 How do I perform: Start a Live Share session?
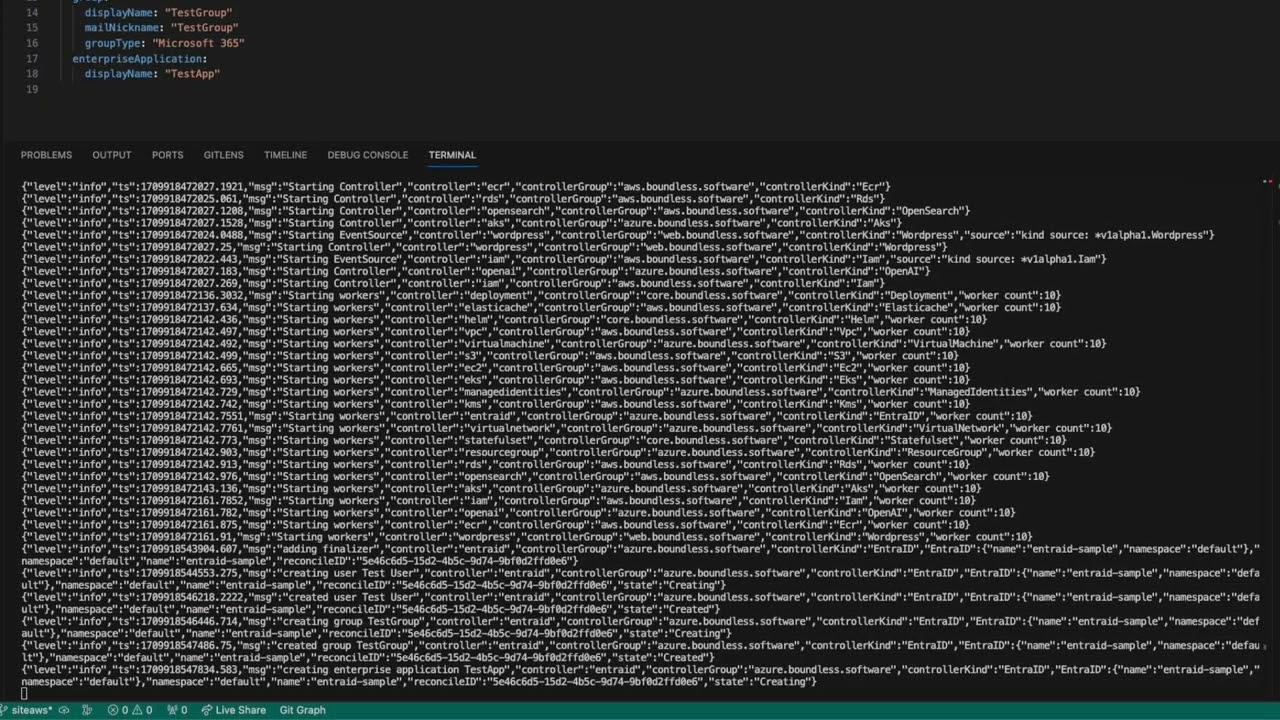click(x=234, y=710)
